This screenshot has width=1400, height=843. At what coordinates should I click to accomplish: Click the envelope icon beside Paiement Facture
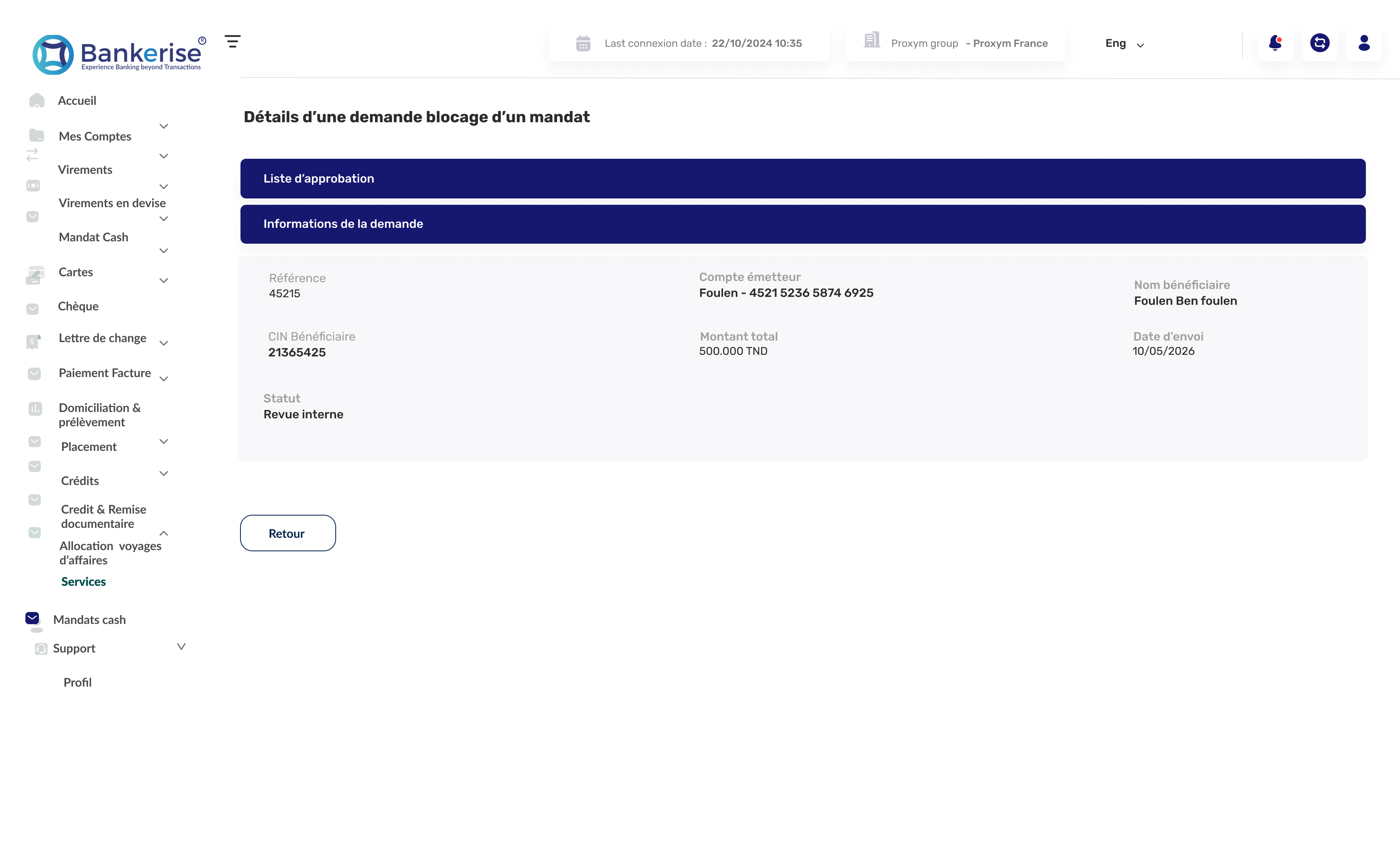click(35, 374)
